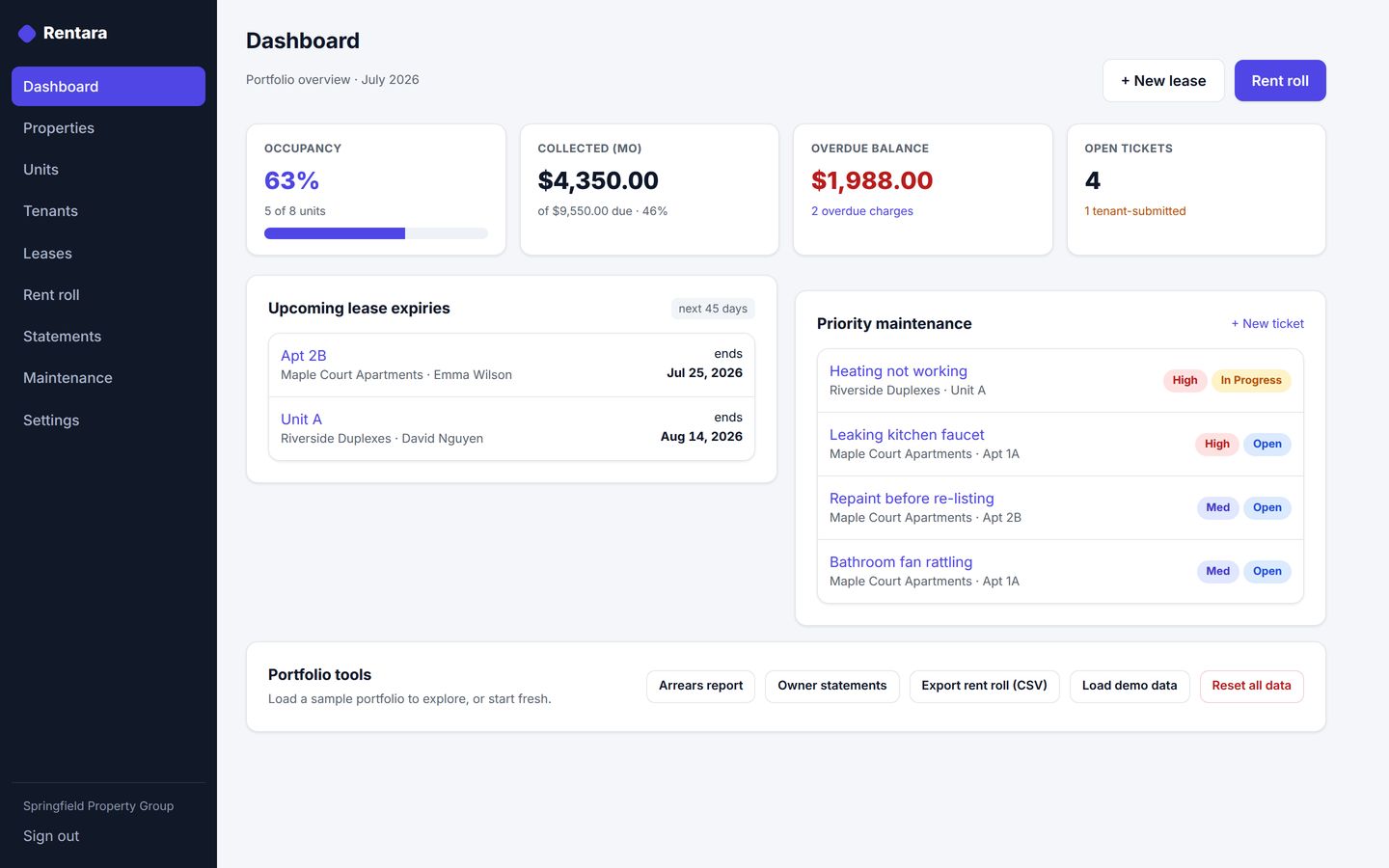Select Rent roll in the sidebar
This screenshot has height=868, width=1389.
pyautogui.click(x=108, y=295)
